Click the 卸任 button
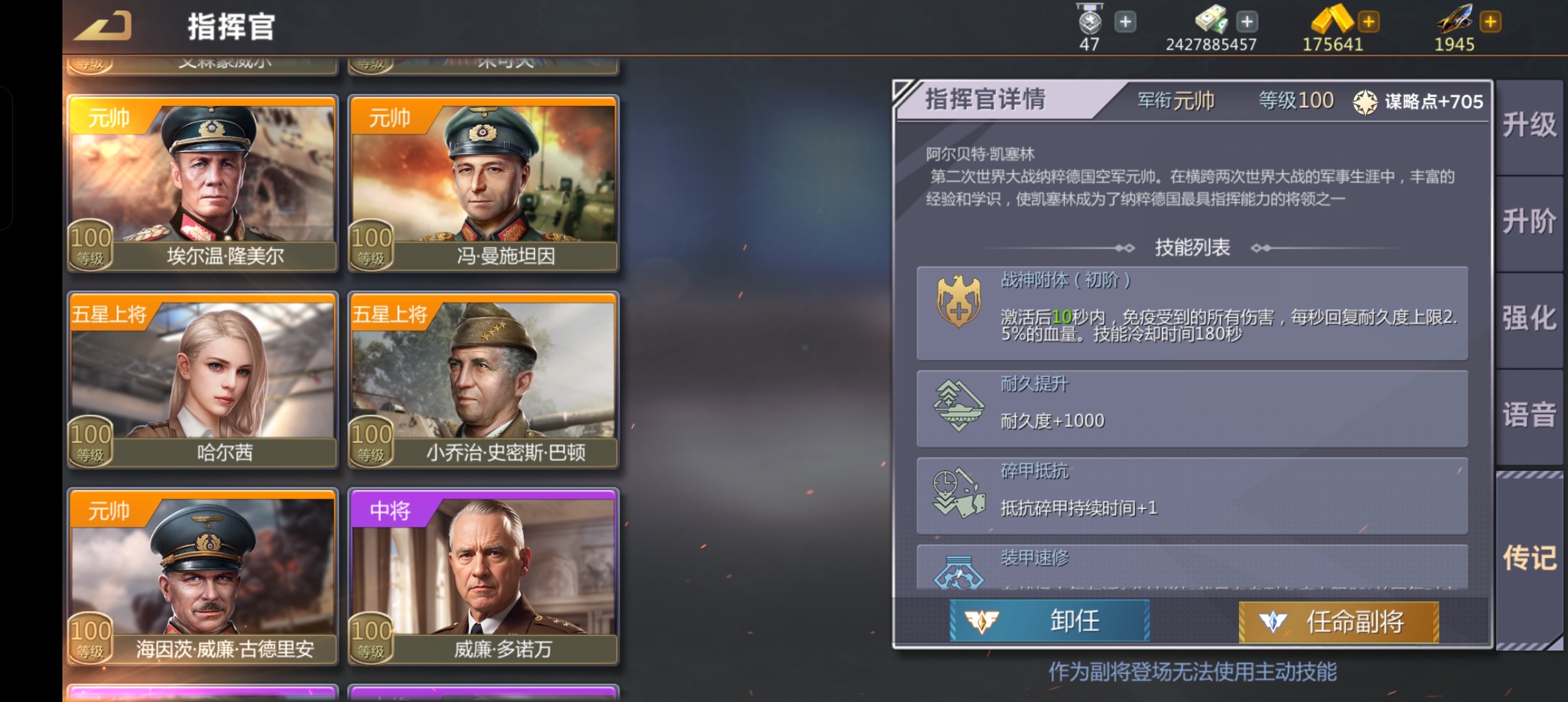The image size is (1568, 702). (1049, 621)
